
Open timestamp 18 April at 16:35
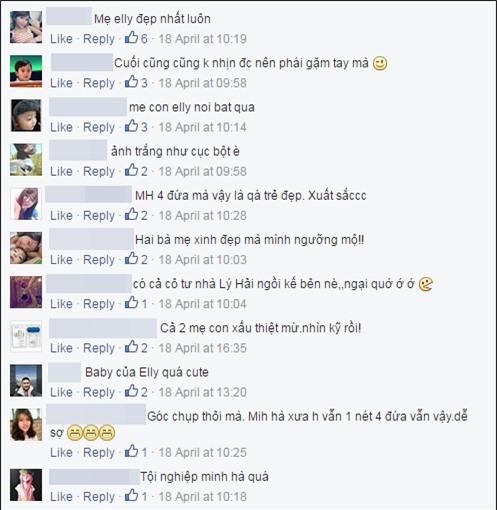coord(202,348)
